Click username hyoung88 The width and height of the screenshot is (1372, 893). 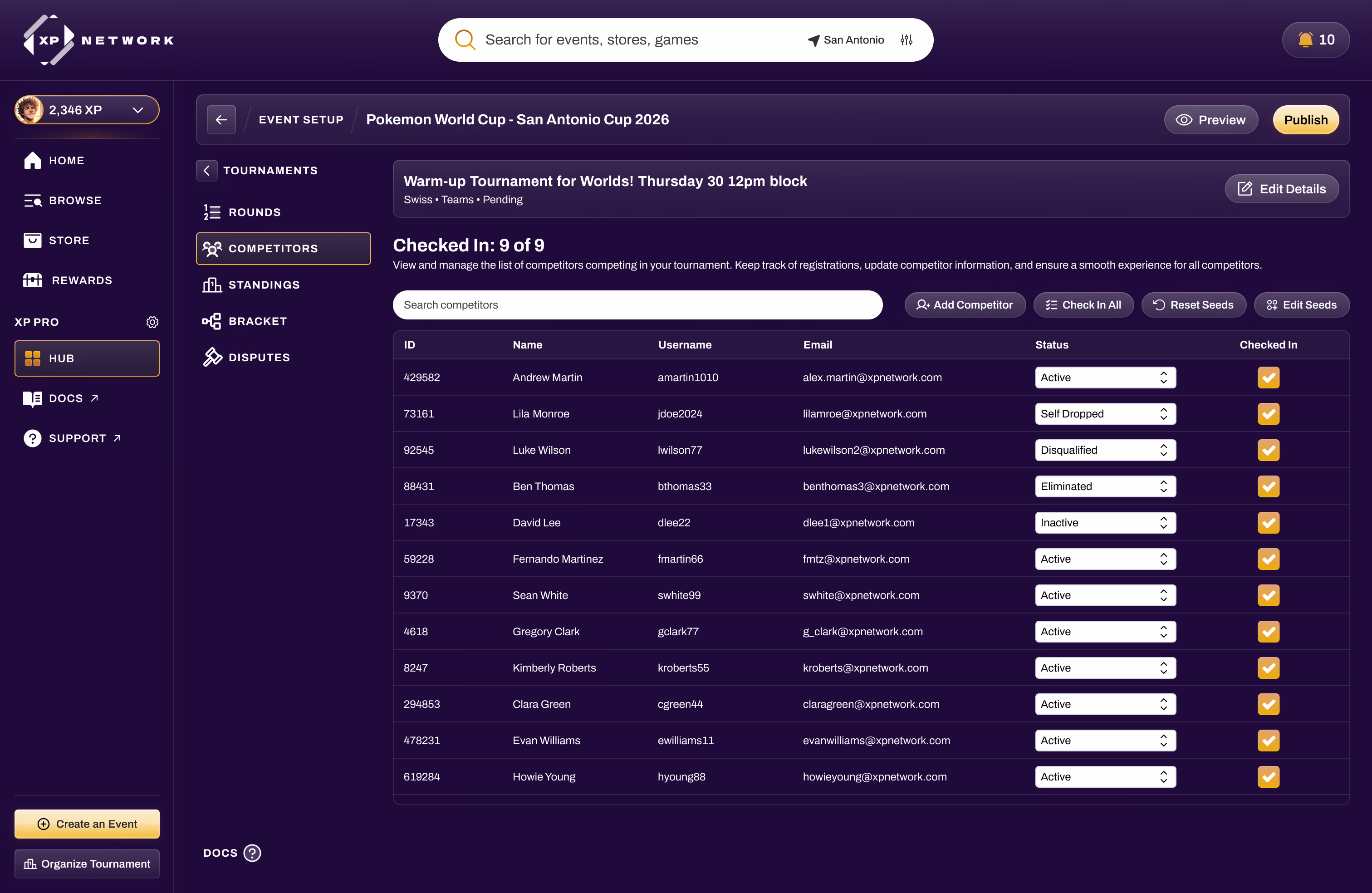tap(681, 776)
